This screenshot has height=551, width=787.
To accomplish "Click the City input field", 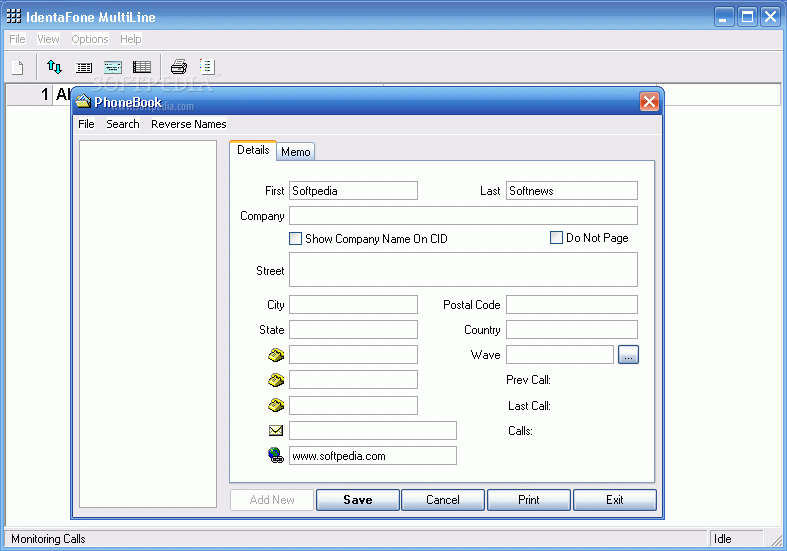I will (353, 305).
